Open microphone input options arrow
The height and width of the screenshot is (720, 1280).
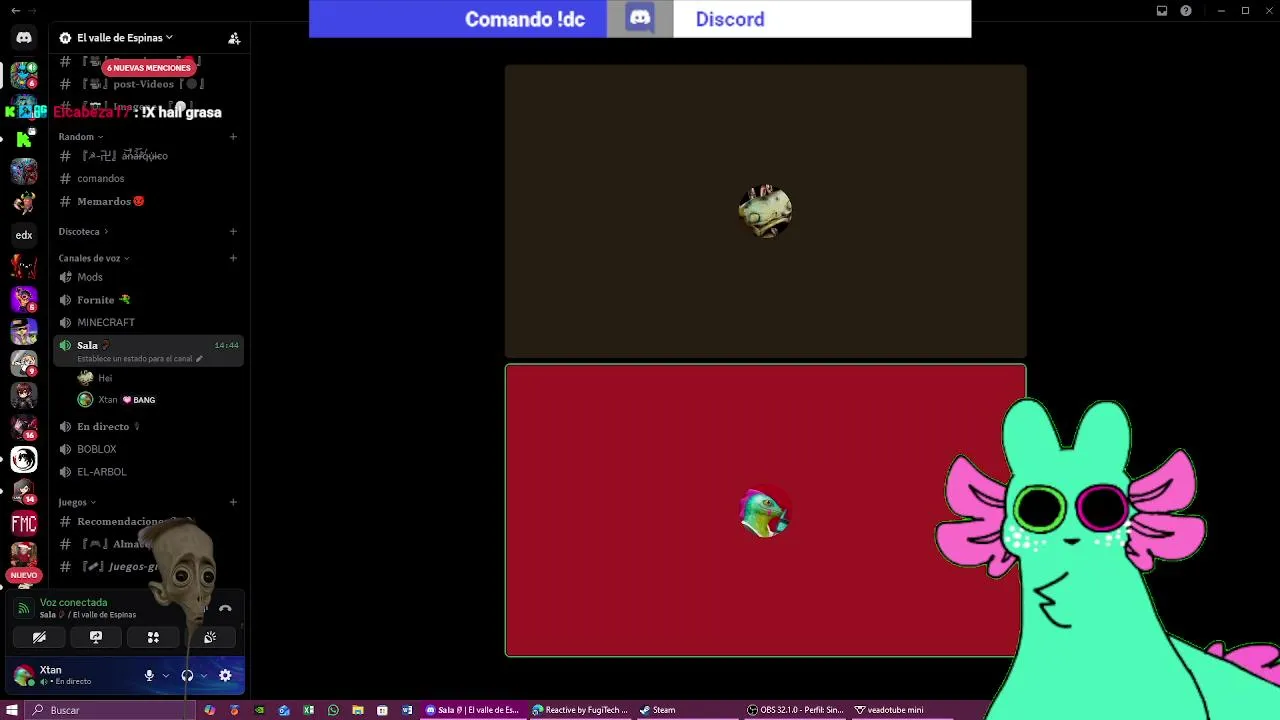pyautogui.click(x=166, y=676)
